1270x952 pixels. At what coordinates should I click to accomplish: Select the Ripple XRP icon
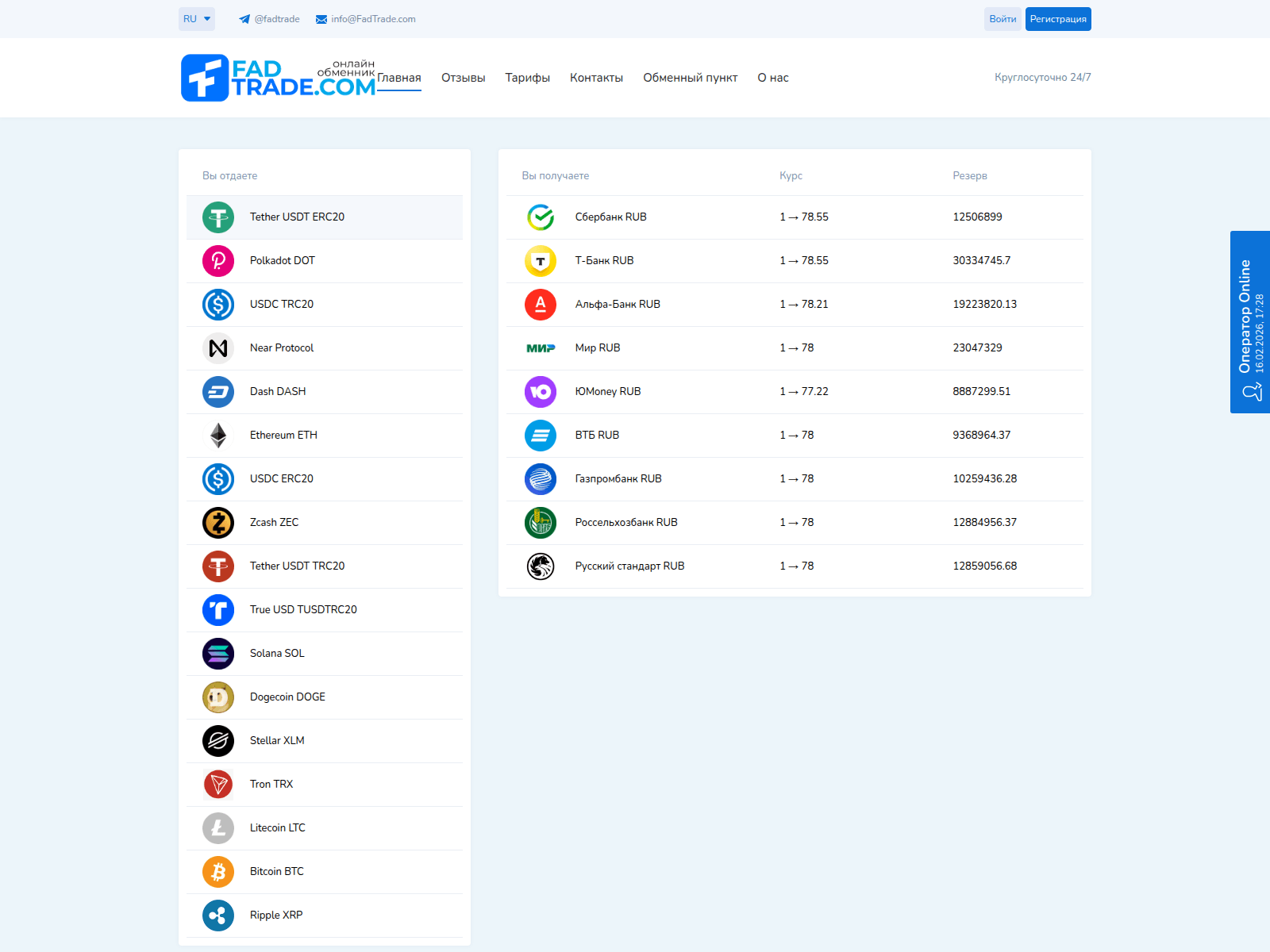click(x=218, y=916)
